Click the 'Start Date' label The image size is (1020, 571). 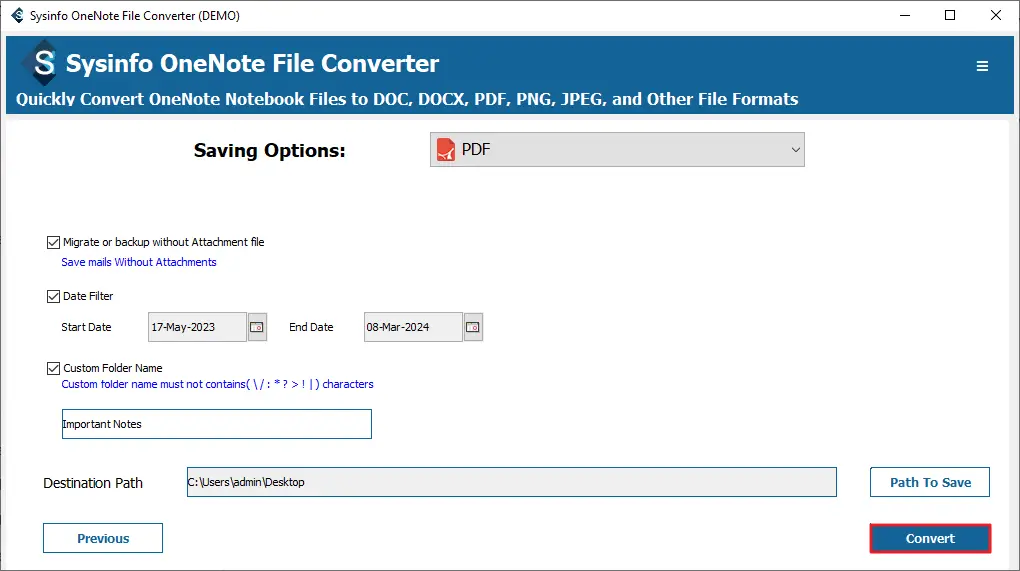[86, 327]
